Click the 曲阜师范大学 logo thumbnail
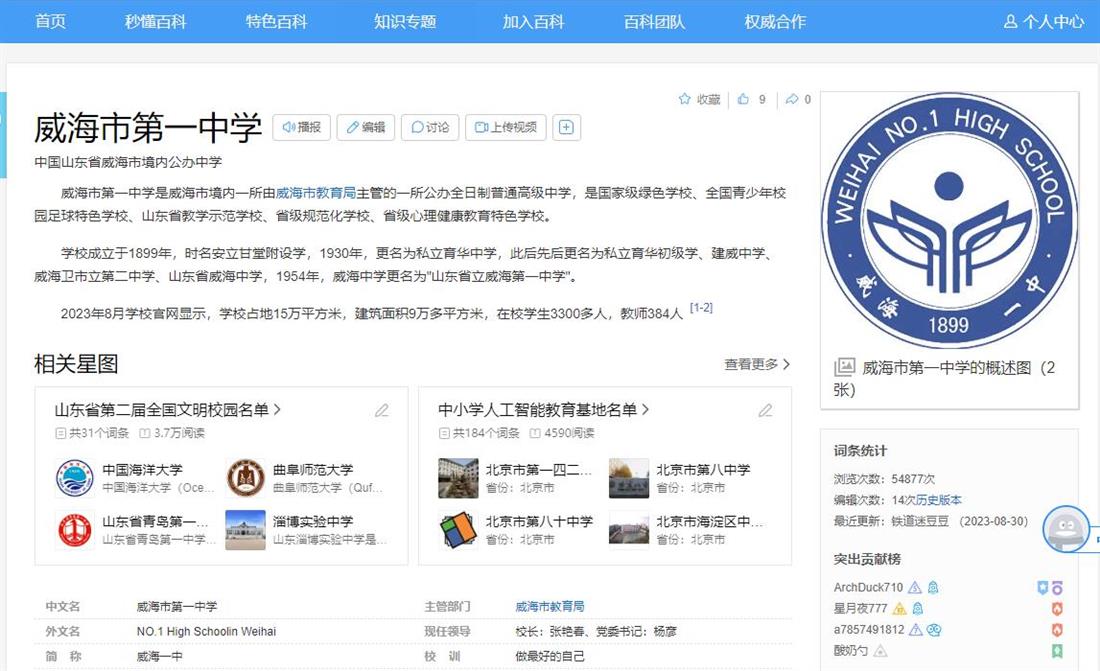 246,478
